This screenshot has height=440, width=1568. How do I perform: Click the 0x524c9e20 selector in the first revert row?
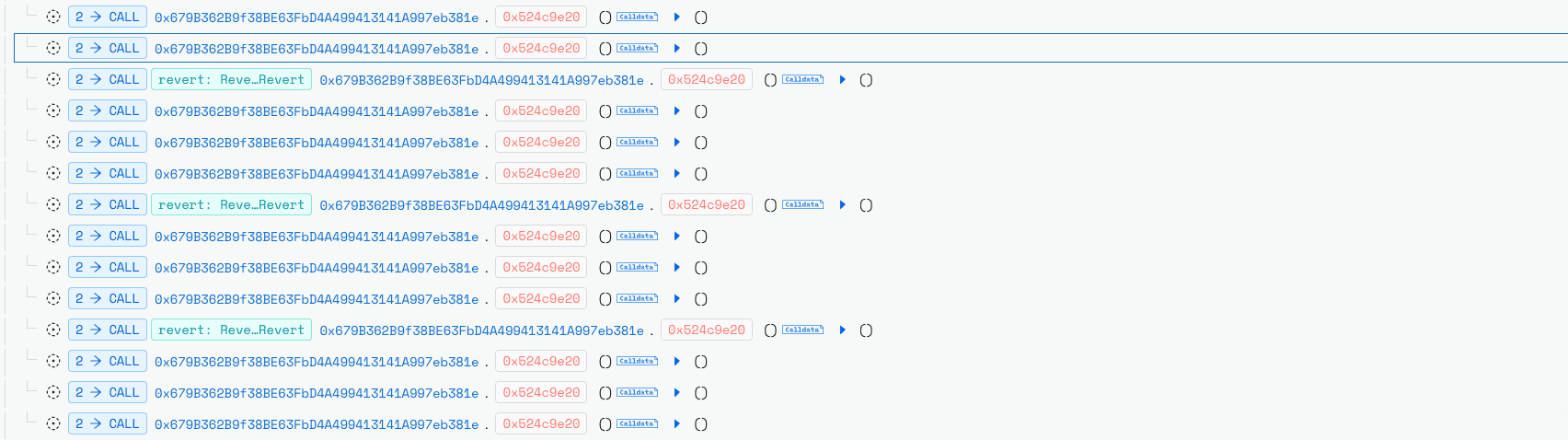707,80
